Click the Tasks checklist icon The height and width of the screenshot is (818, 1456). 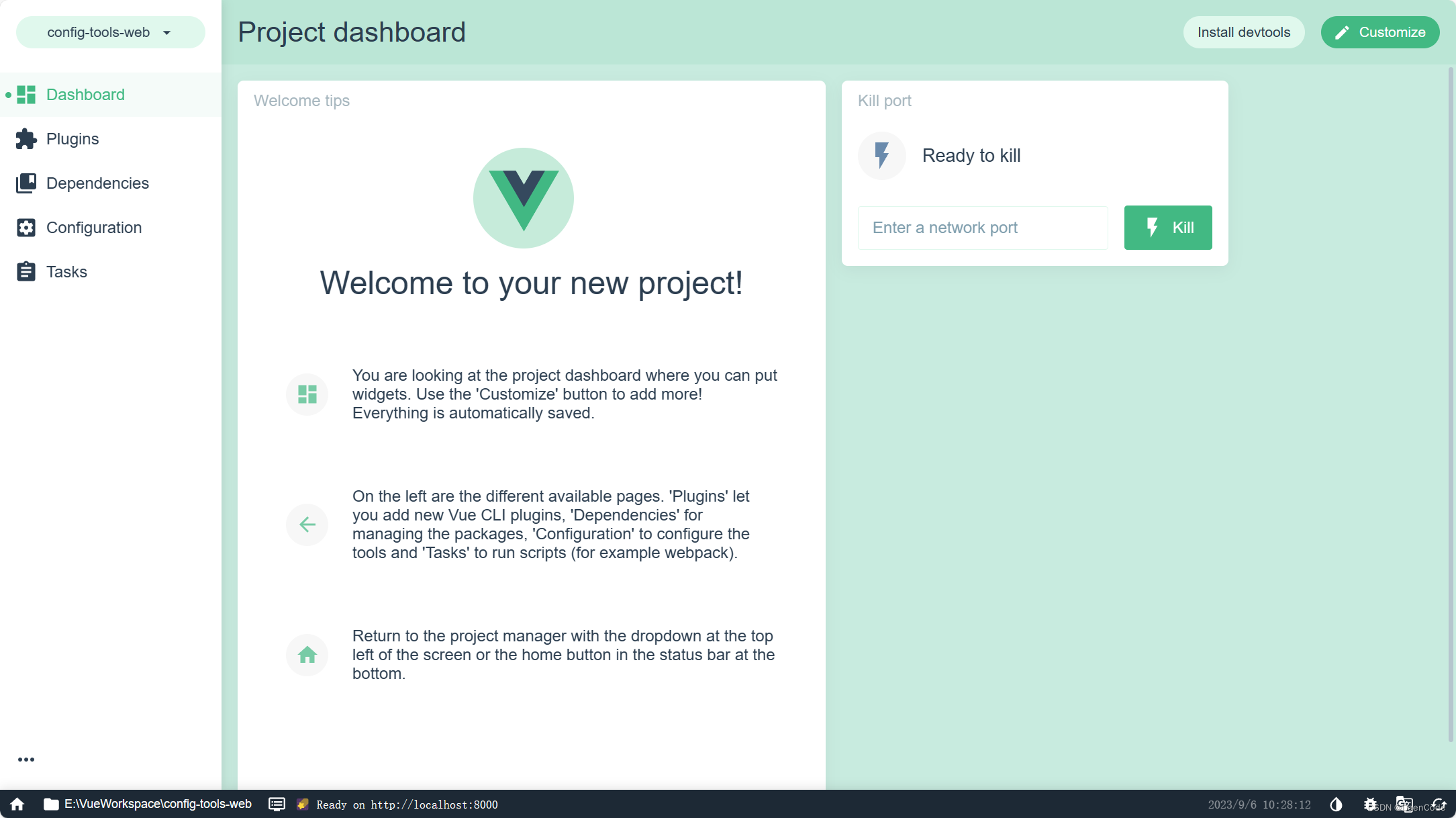coord(25,272)
